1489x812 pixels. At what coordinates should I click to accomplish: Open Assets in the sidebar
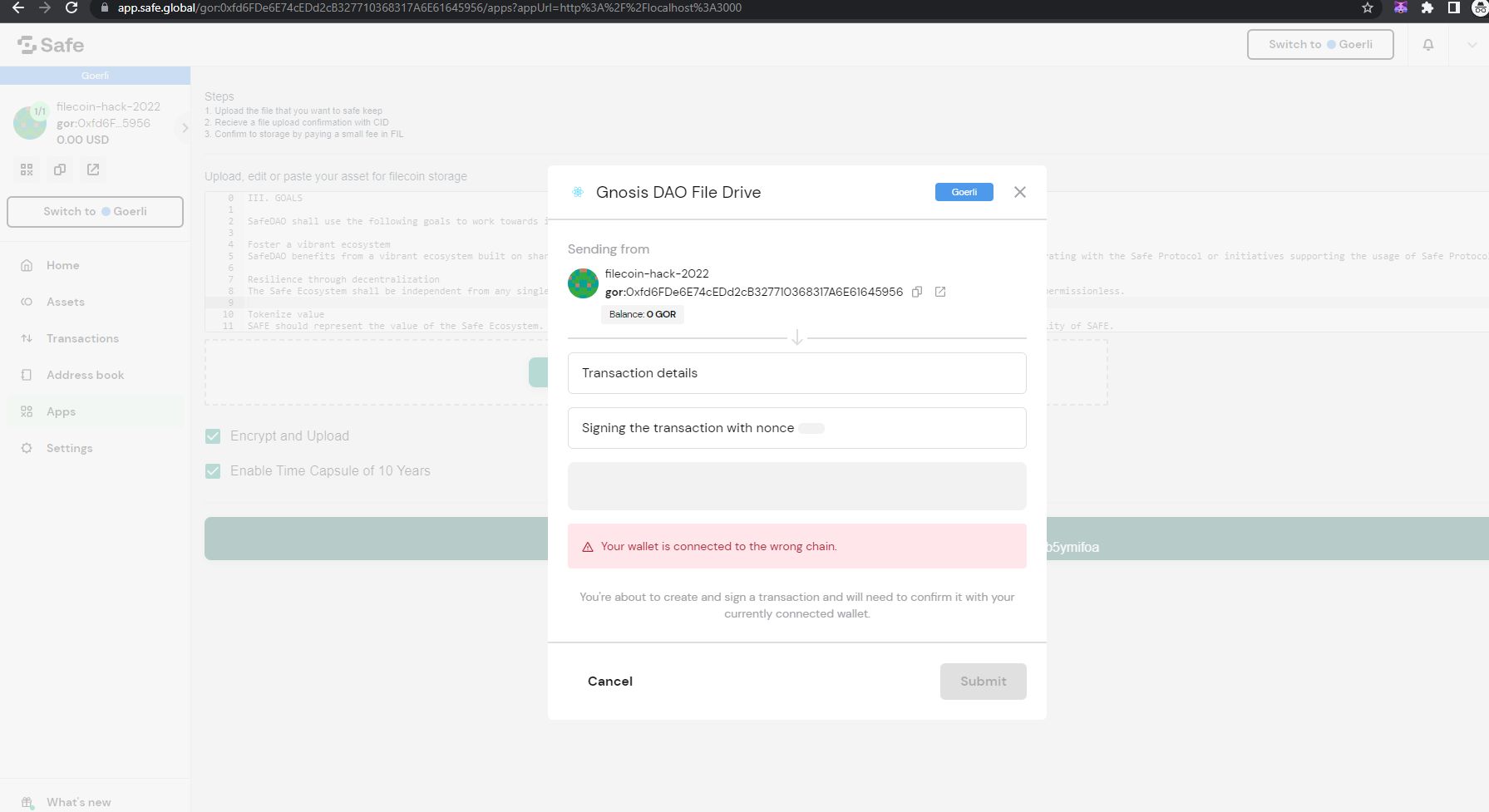[95, 302]
